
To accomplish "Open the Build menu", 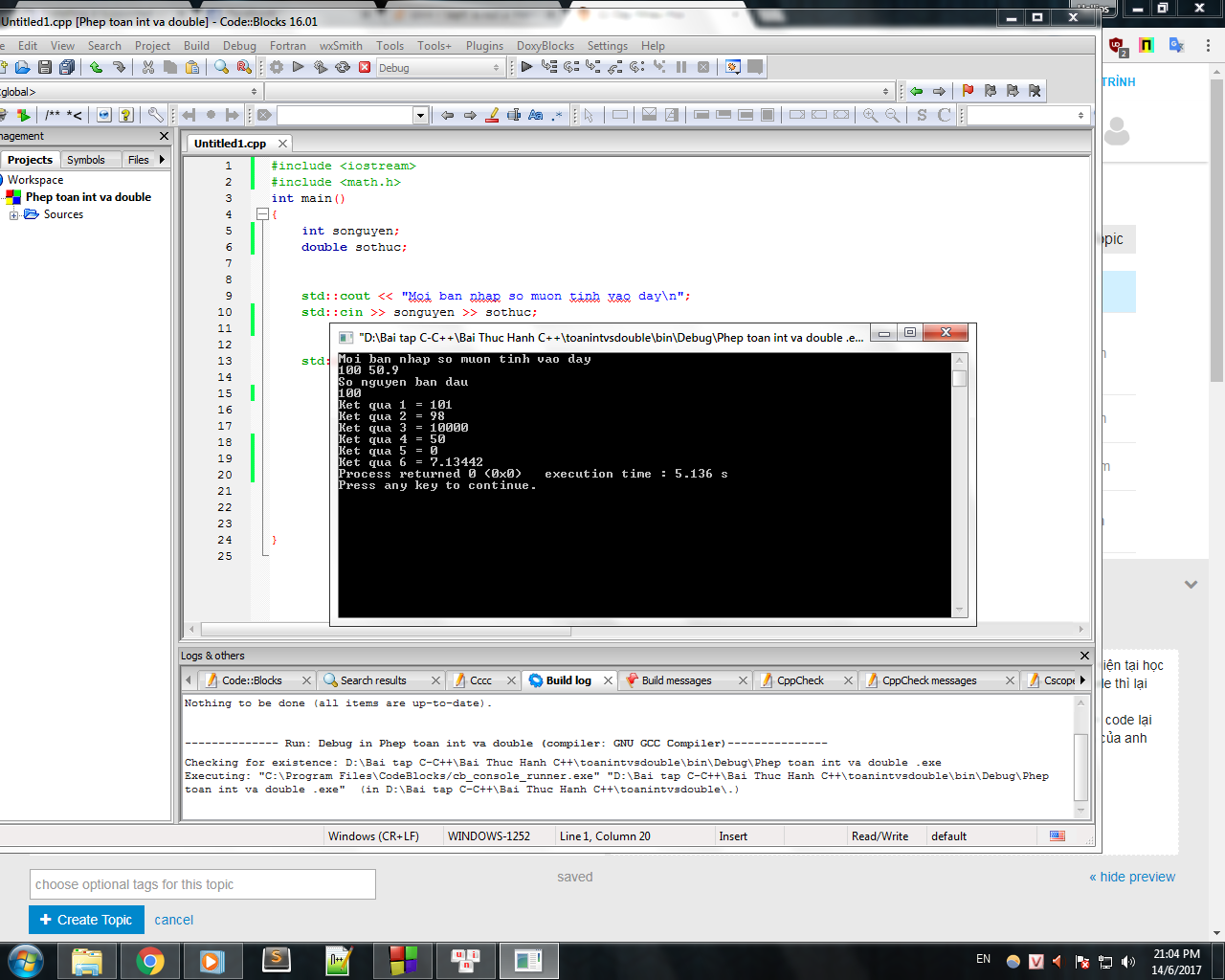I will [x=196, y=46].
